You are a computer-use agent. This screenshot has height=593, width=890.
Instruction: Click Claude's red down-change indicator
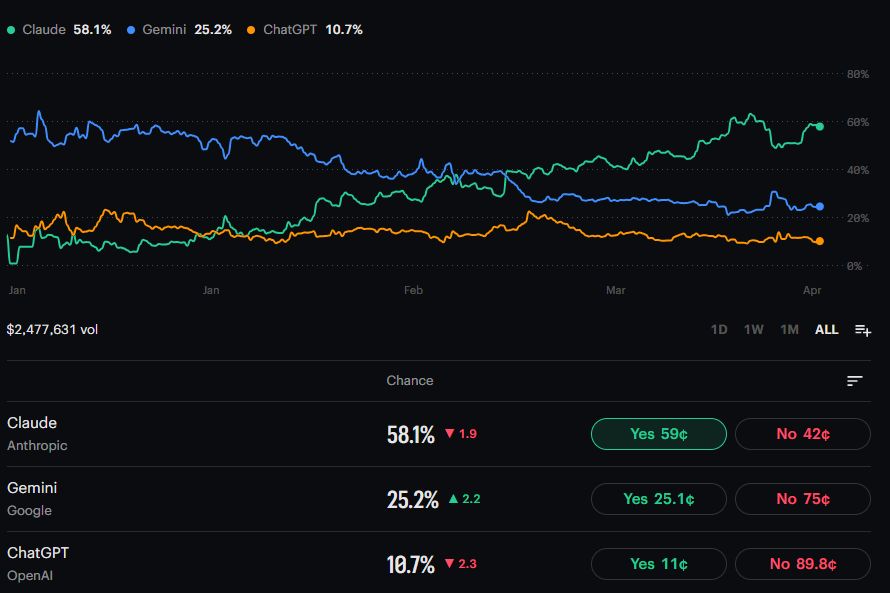click(461, 434)
